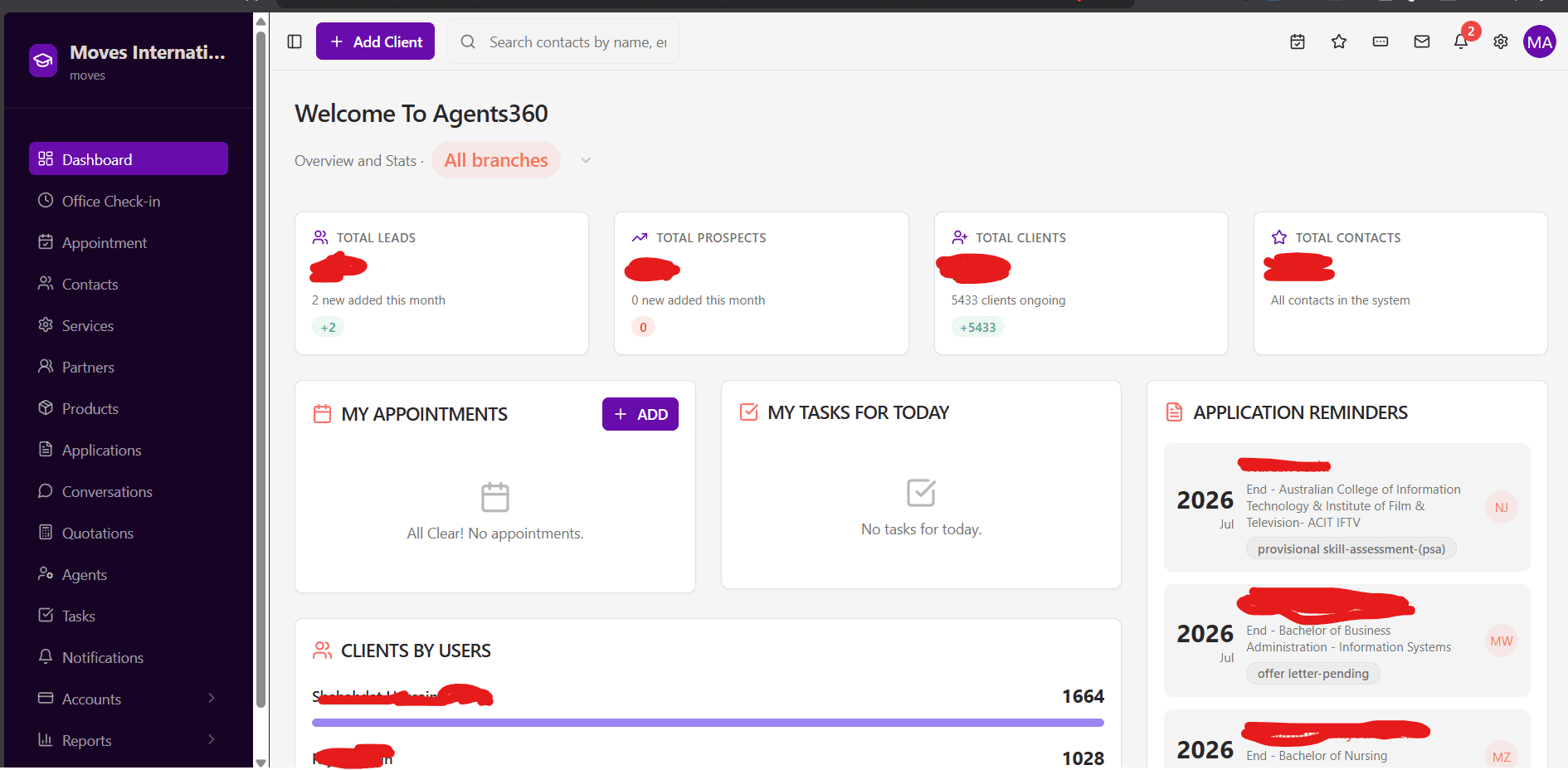Click the sidebar vertical scrollbar

coord(261,369)
